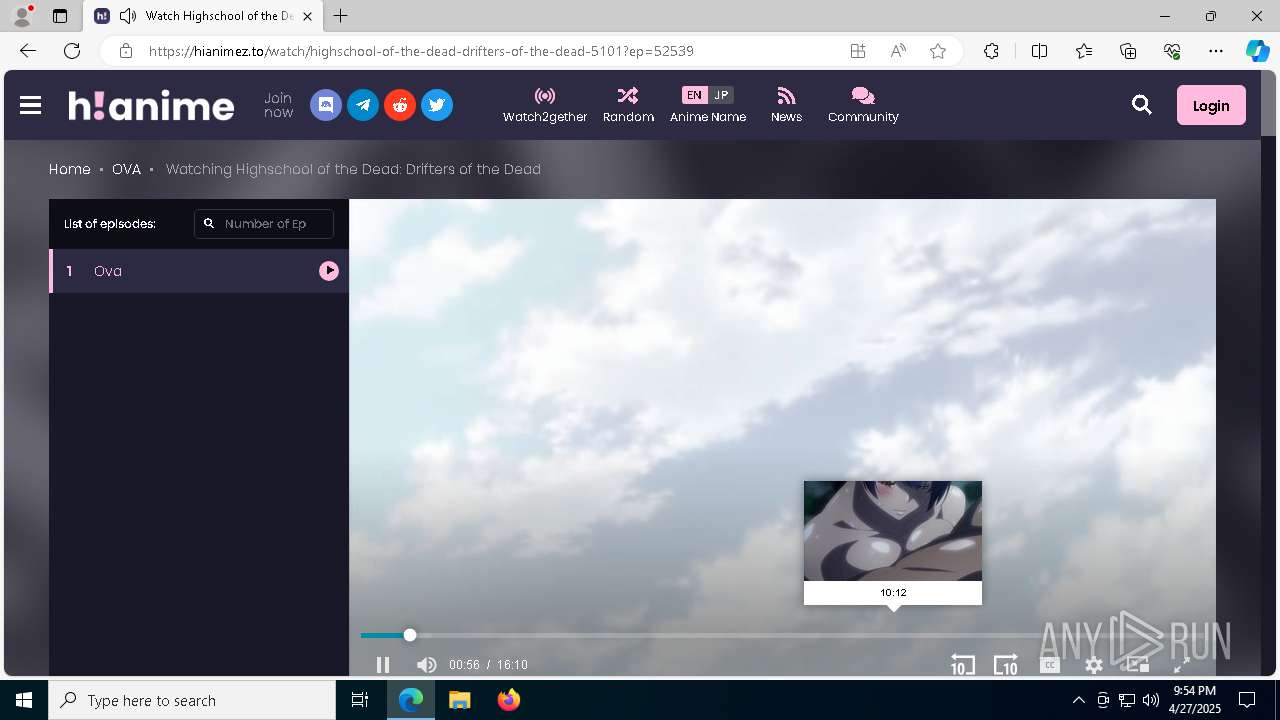Open the Twitter profile icon
The width and height of the screenshot is (1280, 720).
437,105
